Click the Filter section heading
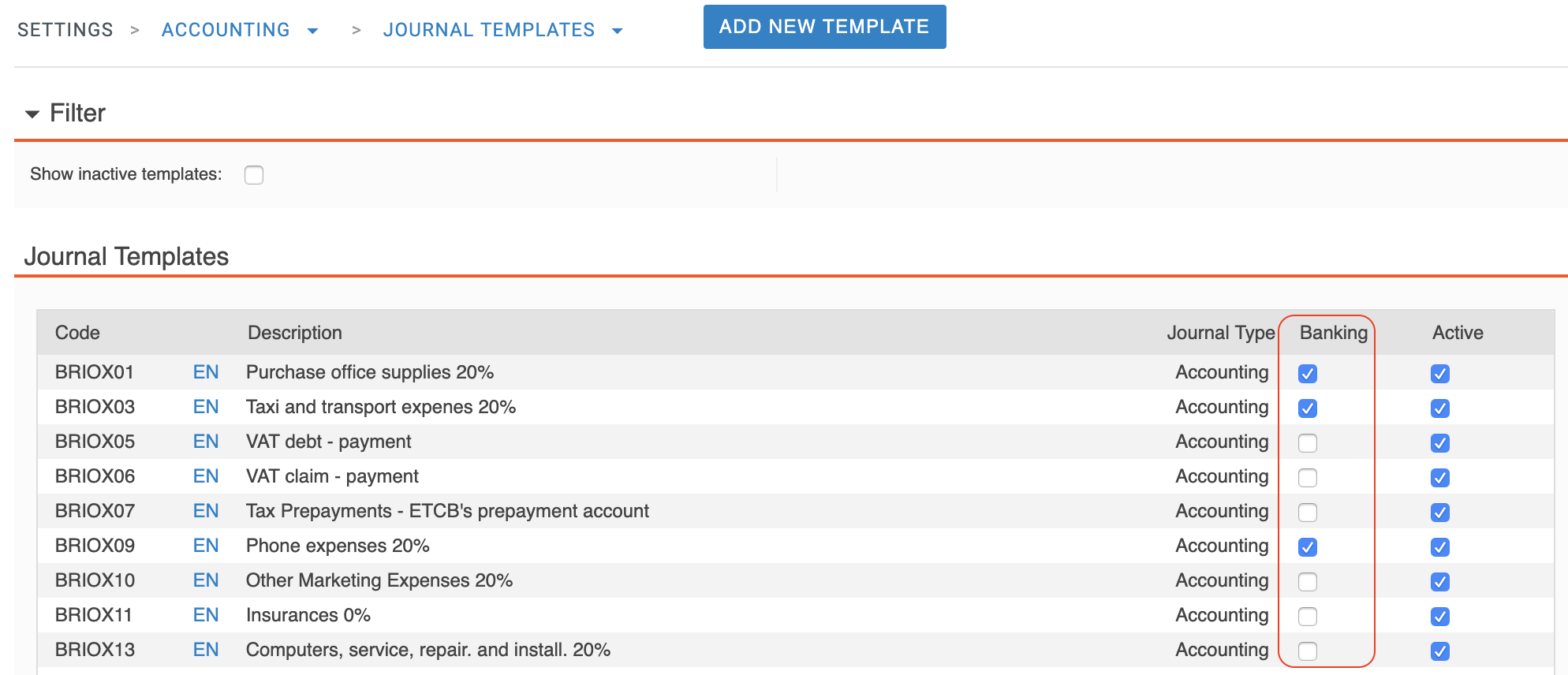1568x675 pixels. click(x=77, y=113)
